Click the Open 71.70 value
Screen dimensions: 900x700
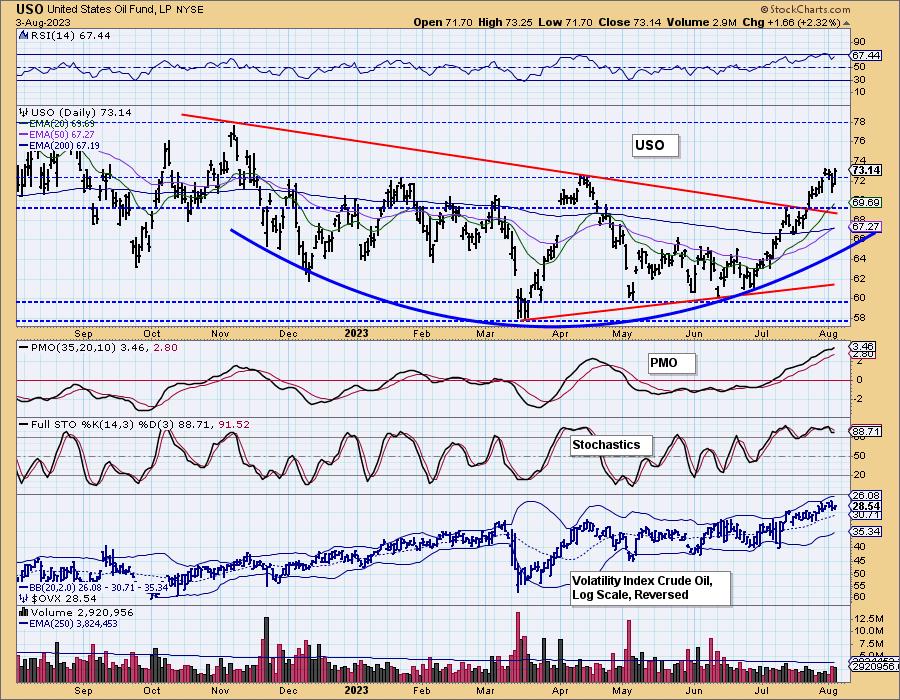coord(443,22)
